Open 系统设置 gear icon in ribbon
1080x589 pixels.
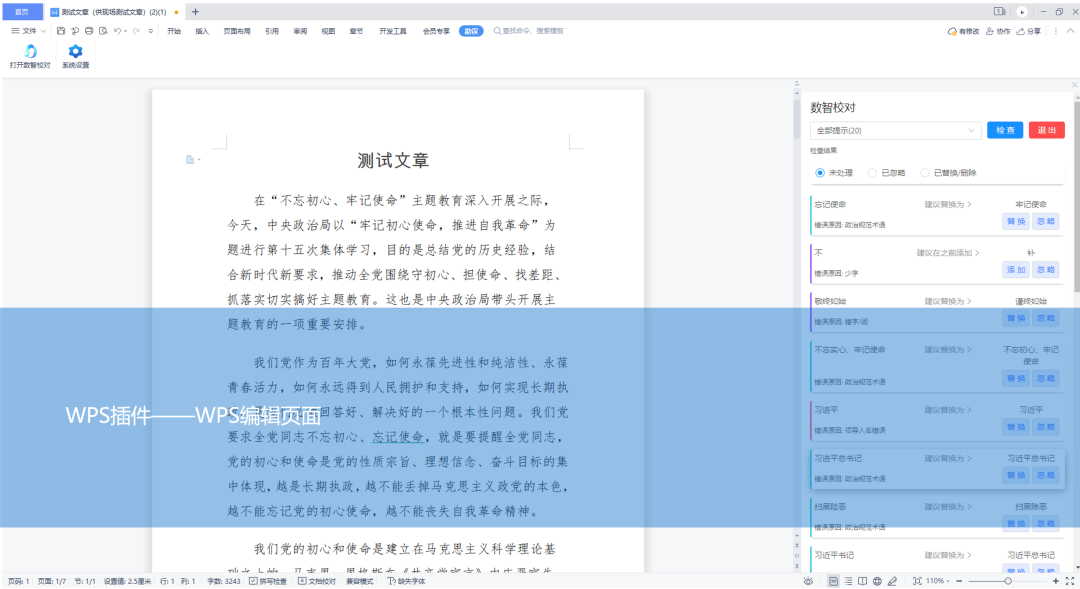tap(76, 56)
